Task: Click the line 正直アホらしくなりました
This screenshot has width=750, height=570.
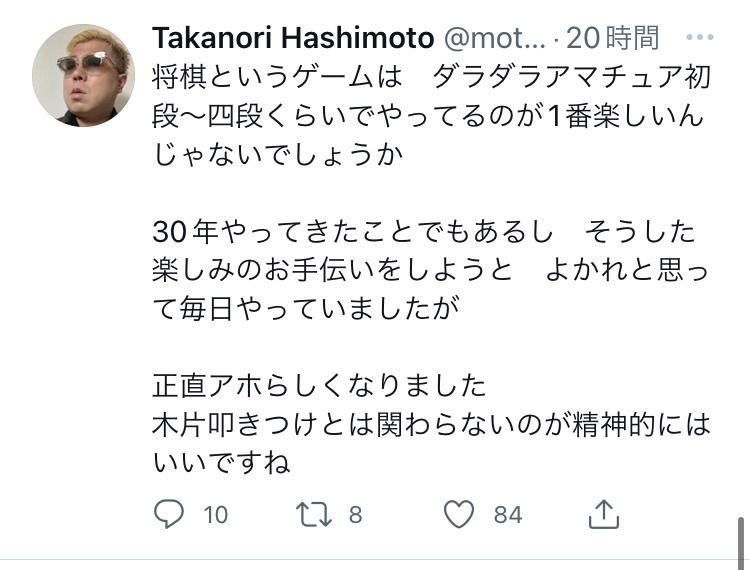Action: tap(319, 386)
